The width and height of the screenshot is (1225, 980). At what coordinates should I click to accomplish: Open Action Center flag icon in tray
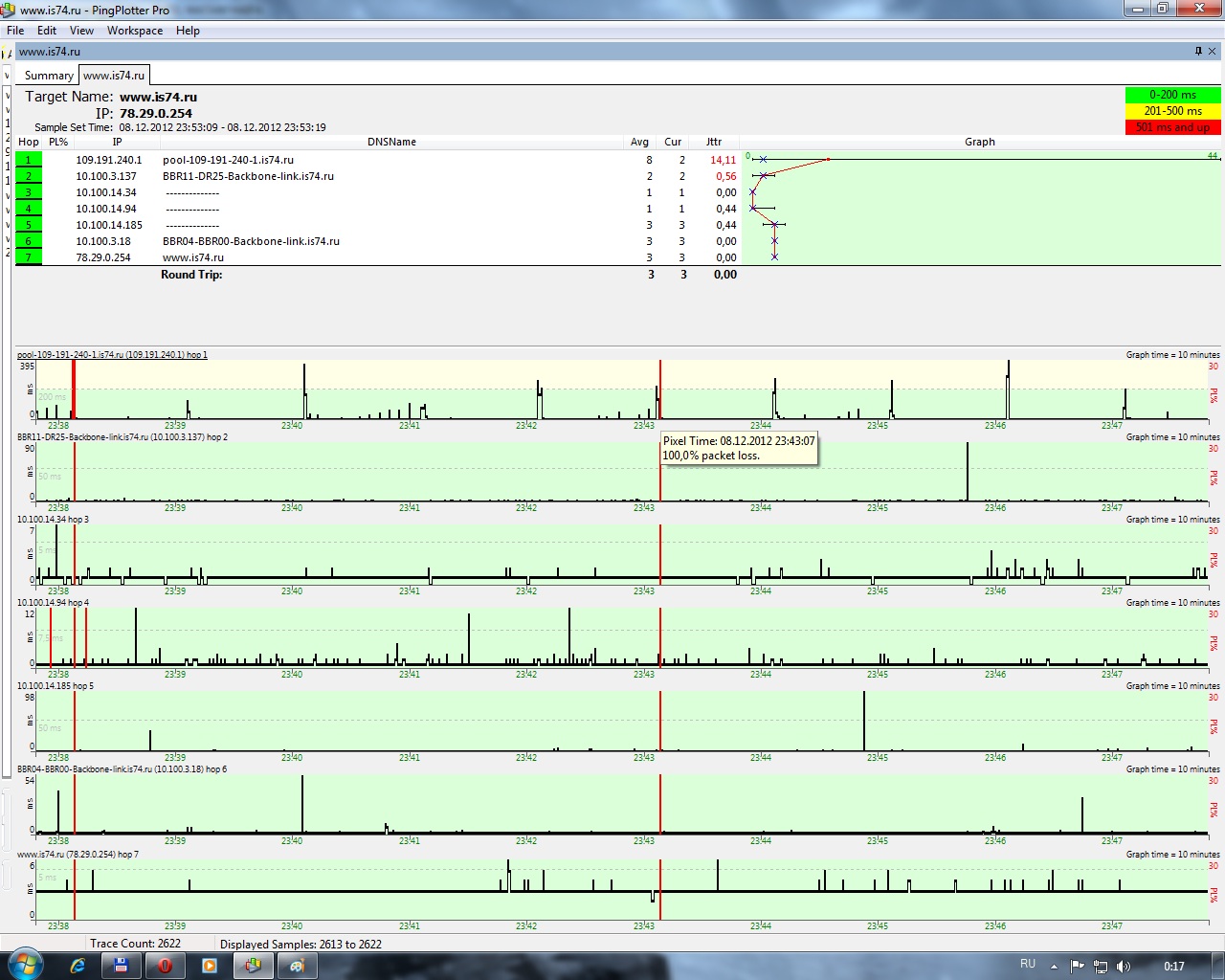click(1078, 966)
